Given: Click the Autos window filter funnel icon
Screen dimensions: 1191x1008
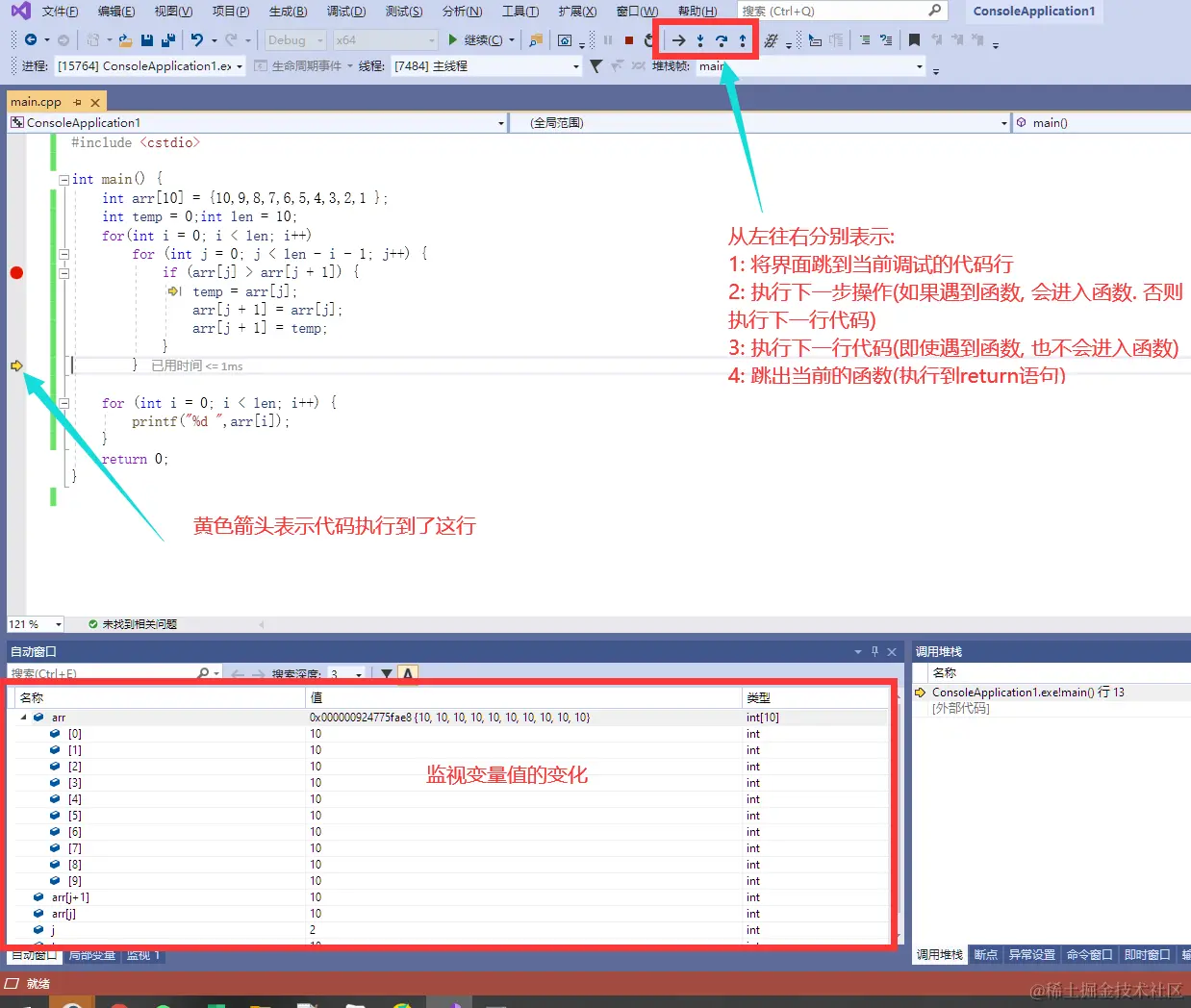Looking at the screenshot, I should (387, 673).
